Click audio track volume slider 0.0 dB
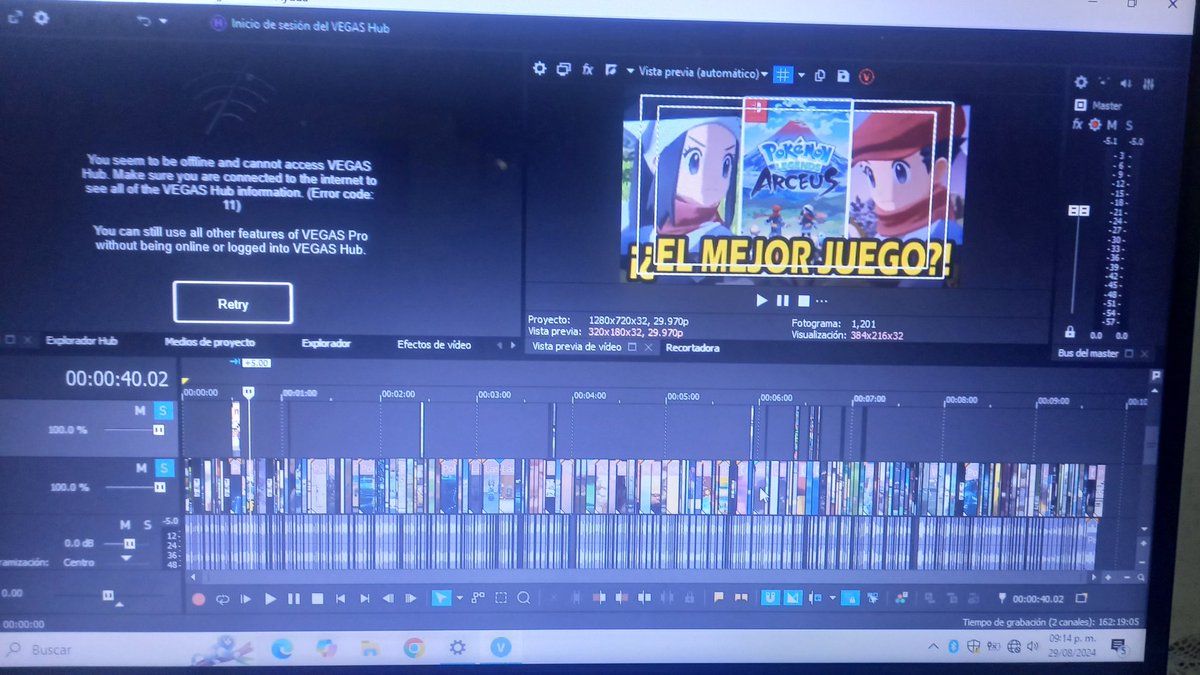This screenshot has height=675, width=1200. click(x=128, y=542)
